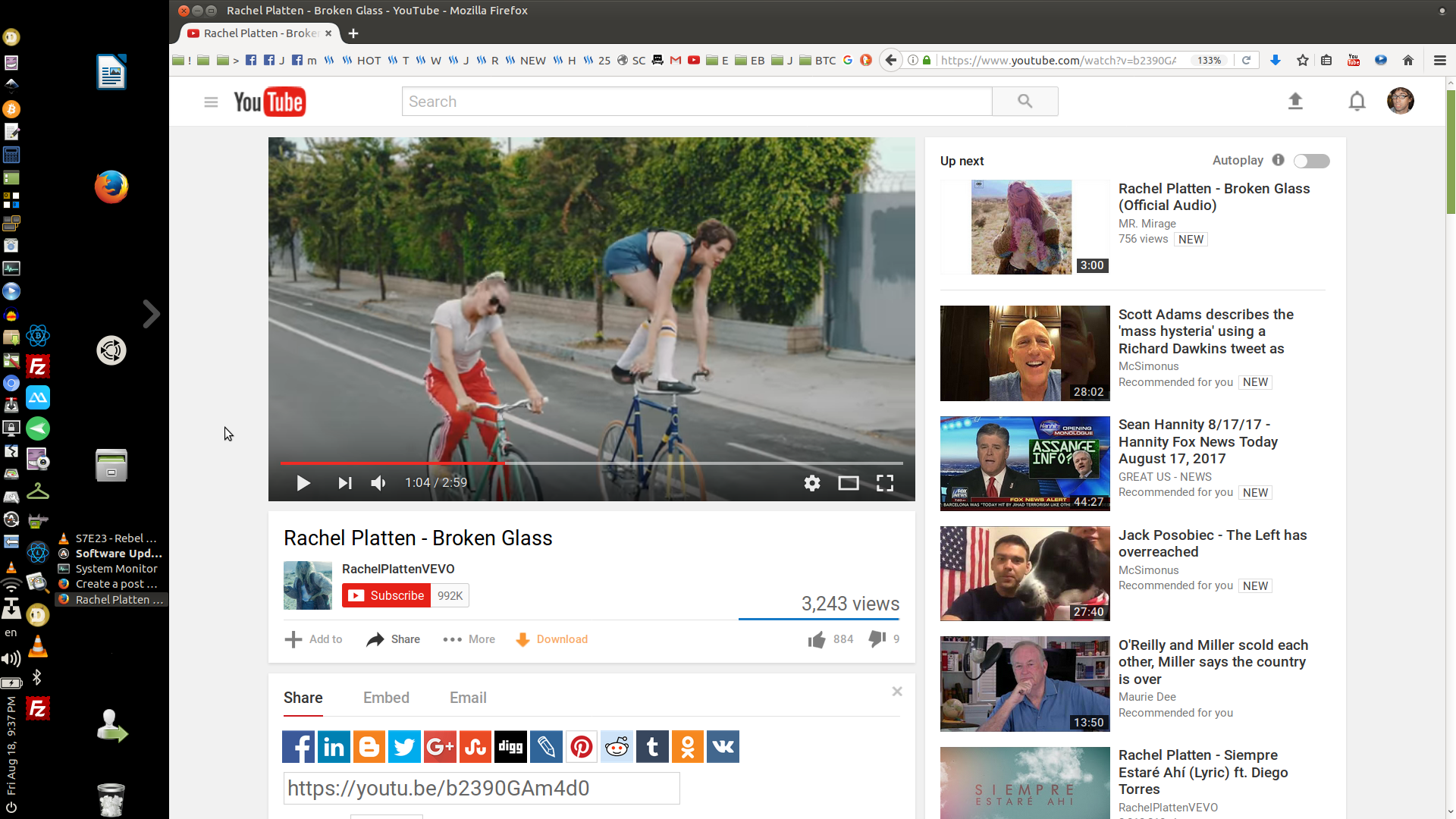
Task: Select the Email tab
Action: pos(468,698)
